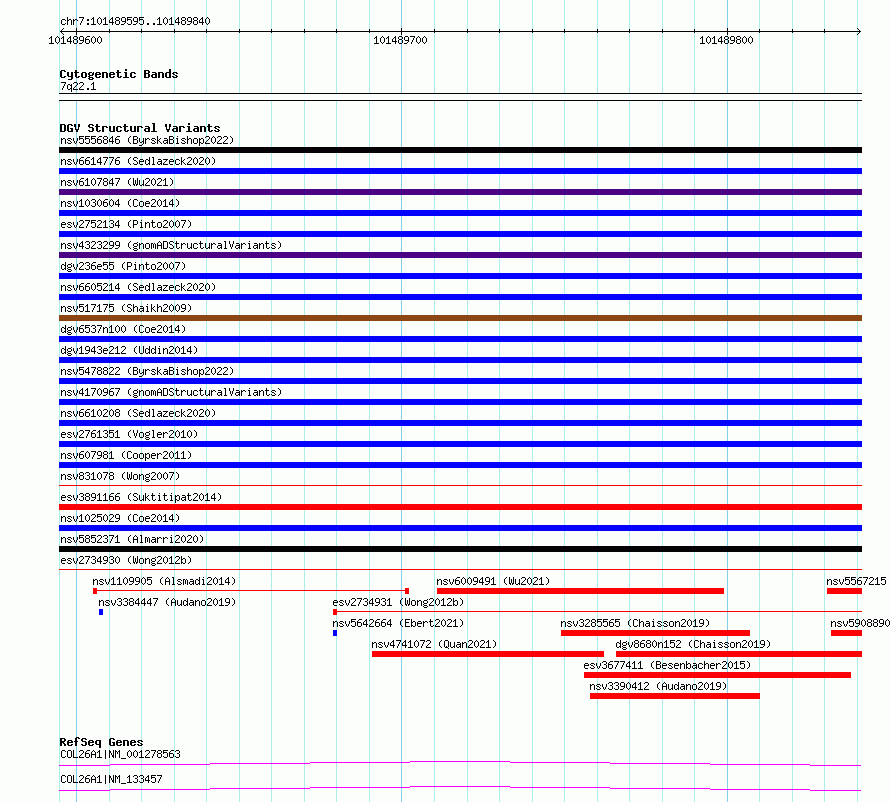This screenshot has height=802, width=890.
Task: Click the RefSeq Genes track title
Action: pos(101,742)
